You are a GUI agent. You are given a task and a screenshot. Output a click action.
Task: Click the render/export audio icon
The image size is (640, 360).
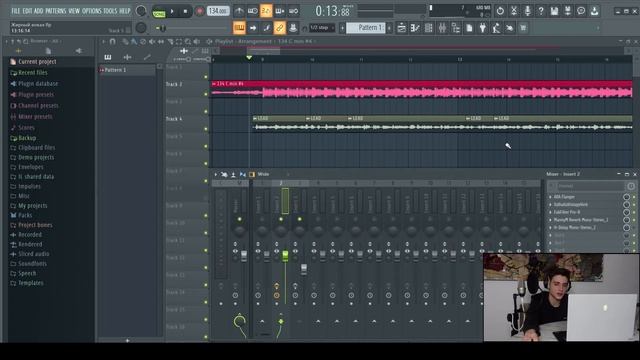click(568, 11)
